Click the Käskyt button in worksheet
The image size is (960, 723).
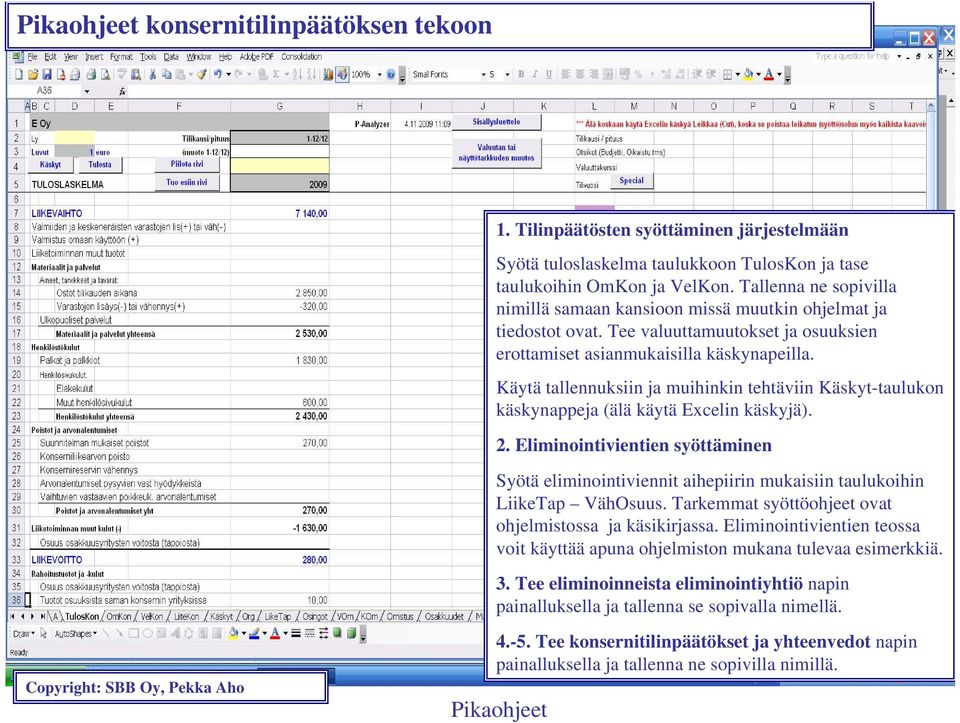tap(50, 165)
